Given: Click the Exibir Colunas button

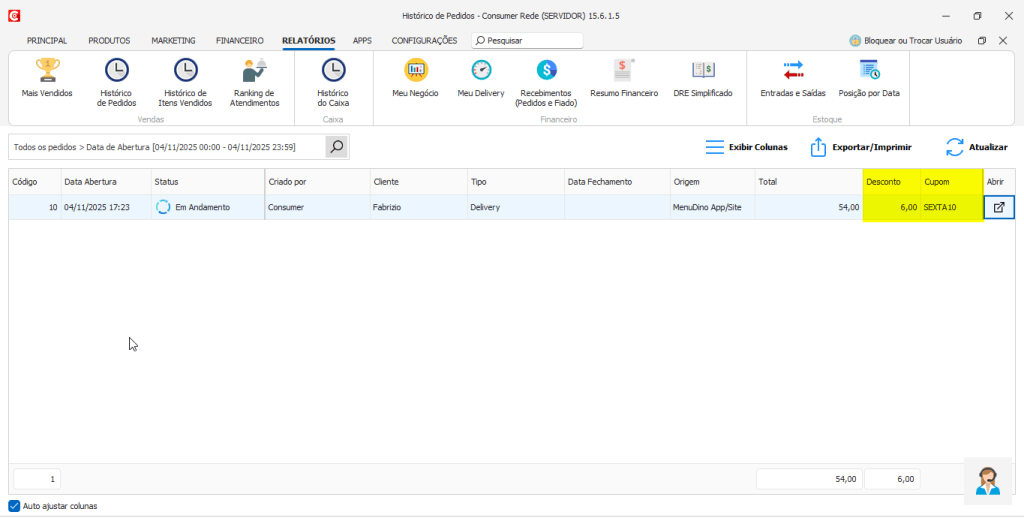Looking at the screenshot, I should click(x=746, y=147).
